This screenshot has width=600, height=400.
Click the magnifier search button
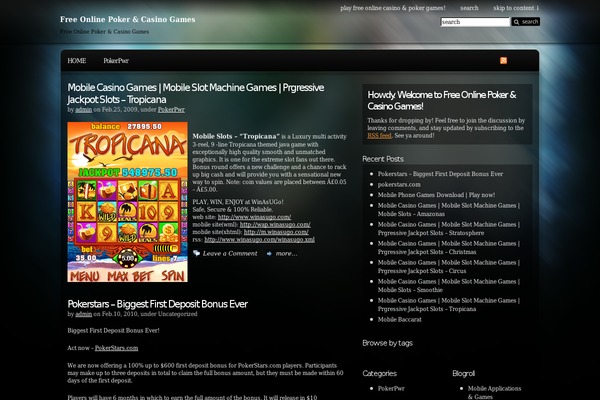pos(526,22)
